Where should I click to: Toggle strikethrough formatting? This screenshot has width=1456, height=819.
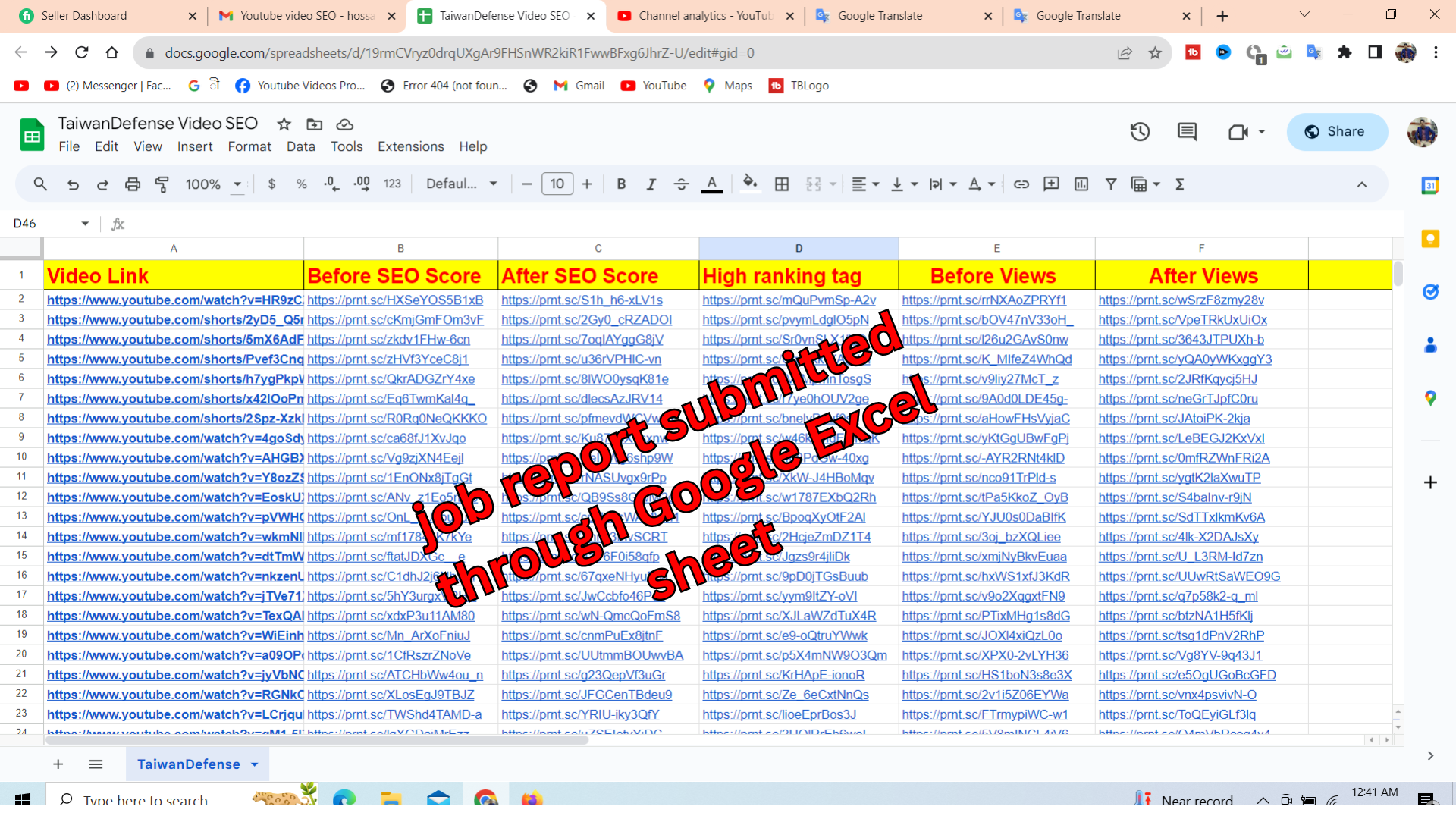click(681, 184)
